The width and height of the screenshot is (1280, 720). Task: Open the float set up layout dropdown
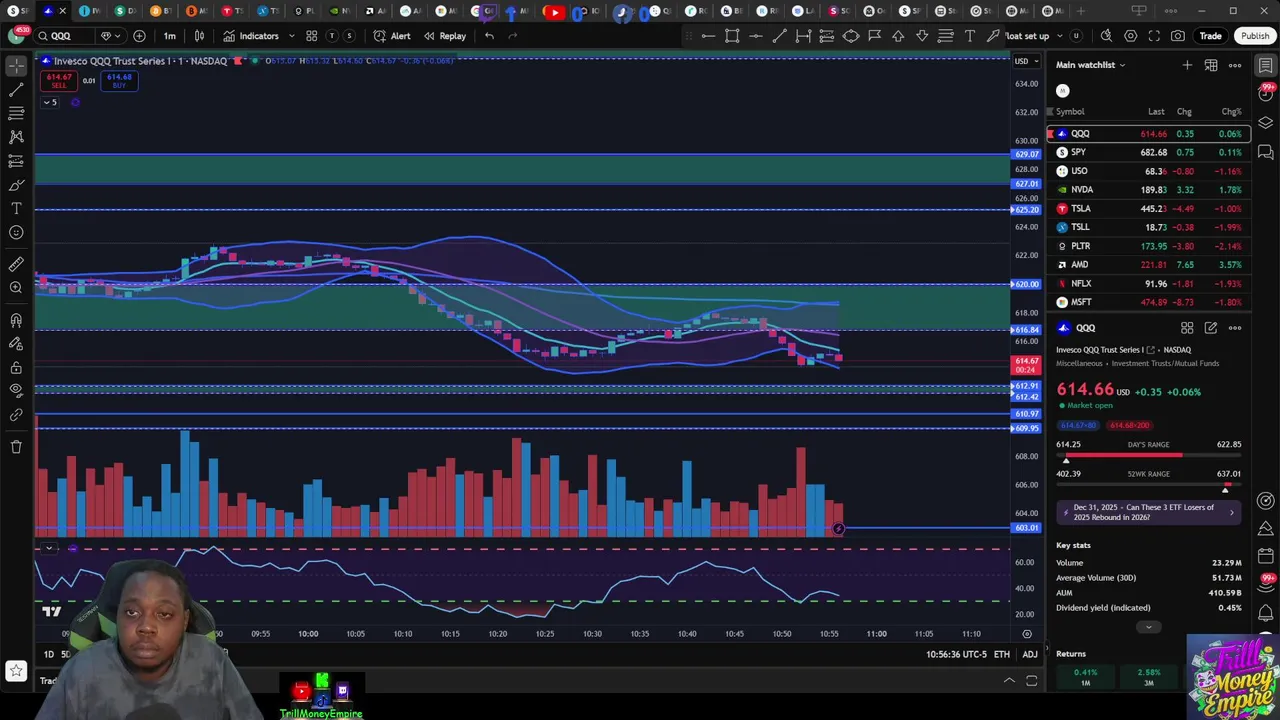[1033, 36]
